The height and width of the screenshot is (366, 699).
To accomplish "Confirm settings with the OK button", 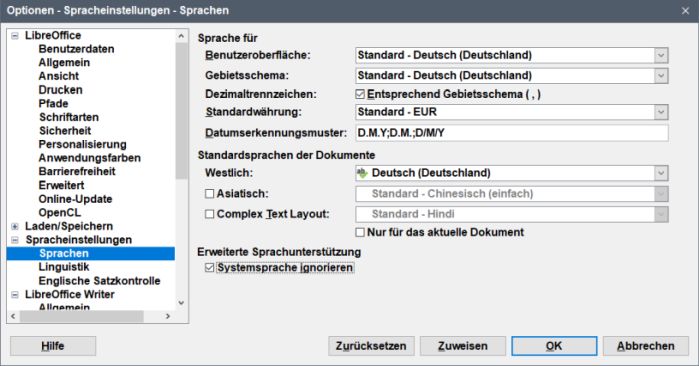I will point(554,346).
